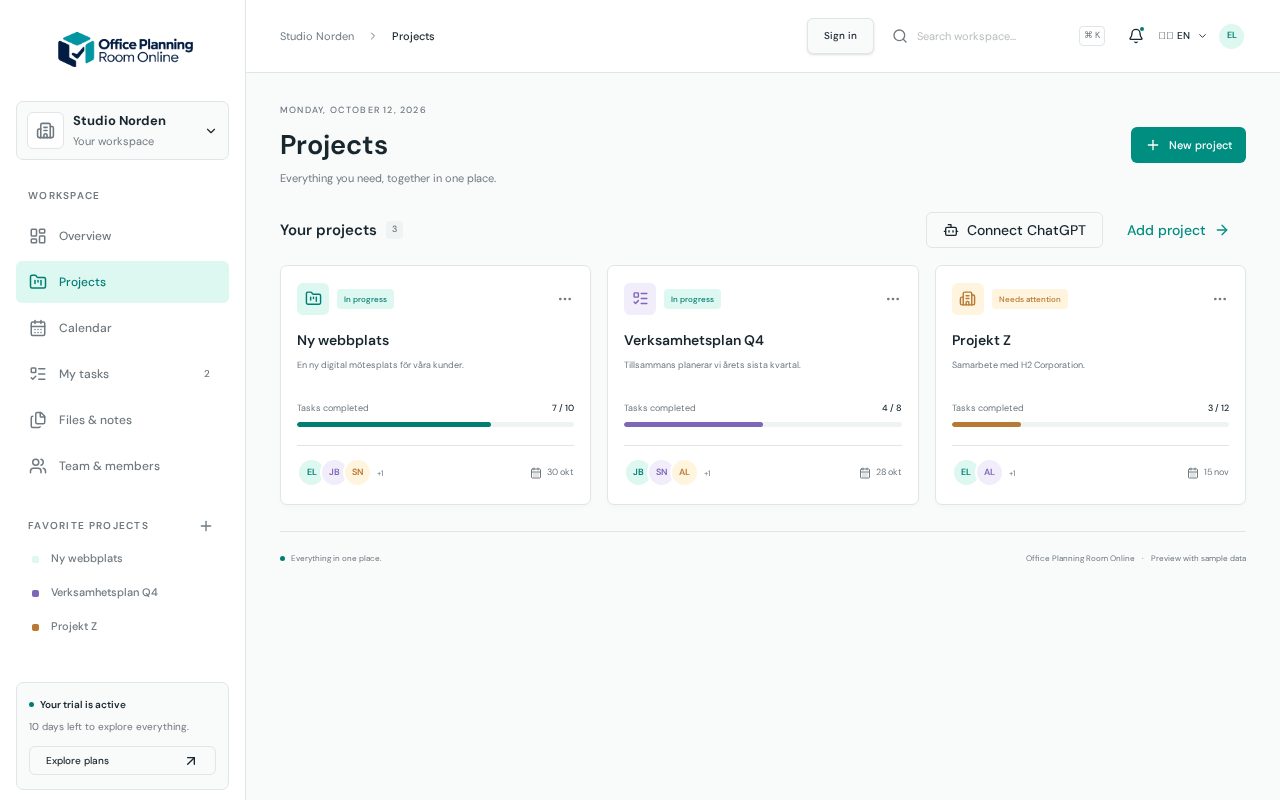
Task: Click the Studio Norden workspace building icon
Action: click(x=46, y=131)
